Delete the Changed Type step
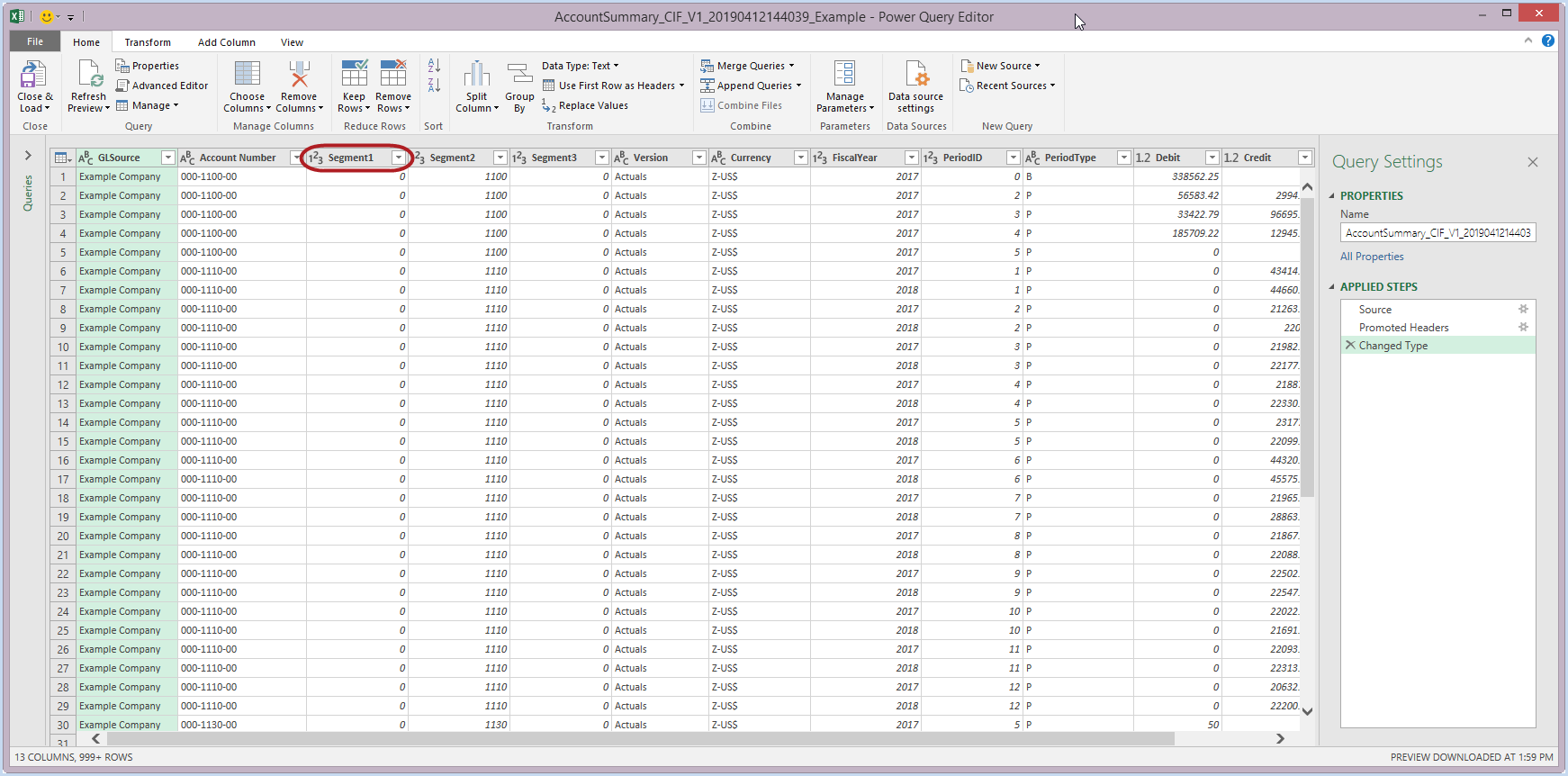The width and height of the screenshot is (1568, 776). [1350, 345]
